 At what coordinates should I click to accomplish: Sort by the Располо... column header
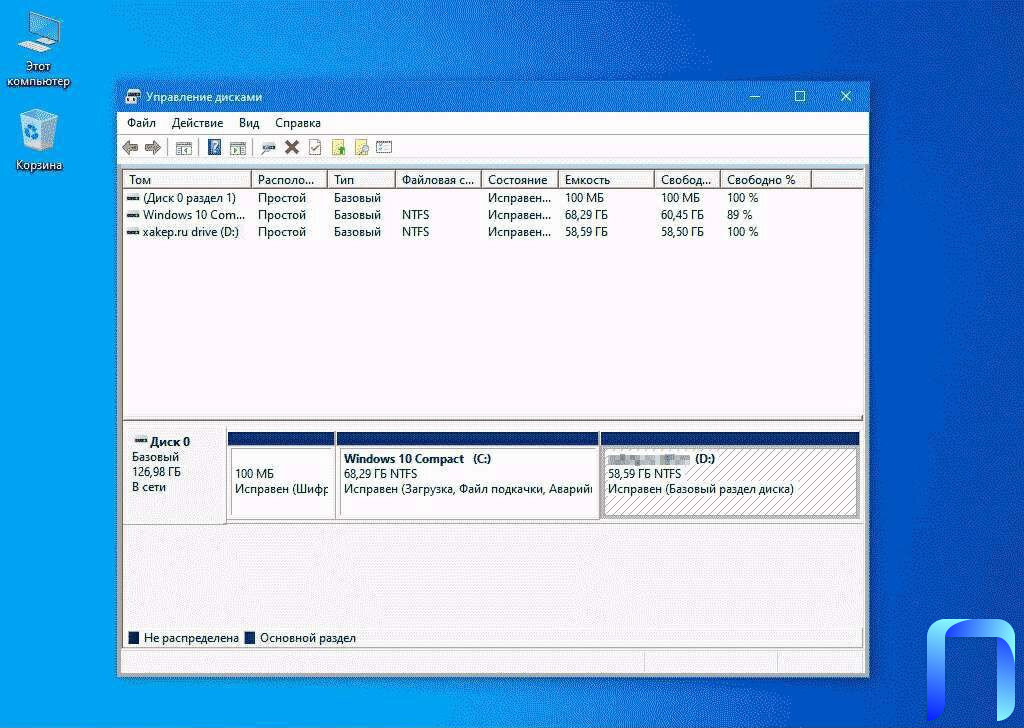[x=289, y=180]
